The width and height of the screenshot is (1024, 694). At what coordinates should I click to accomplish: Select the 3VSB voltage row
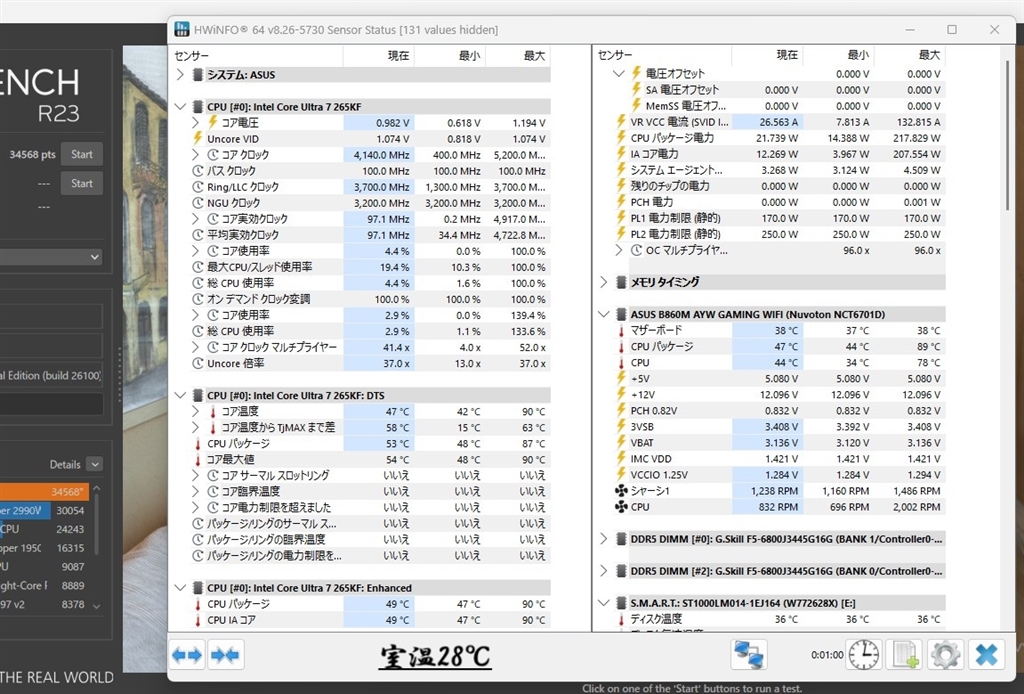click(778, 426)
